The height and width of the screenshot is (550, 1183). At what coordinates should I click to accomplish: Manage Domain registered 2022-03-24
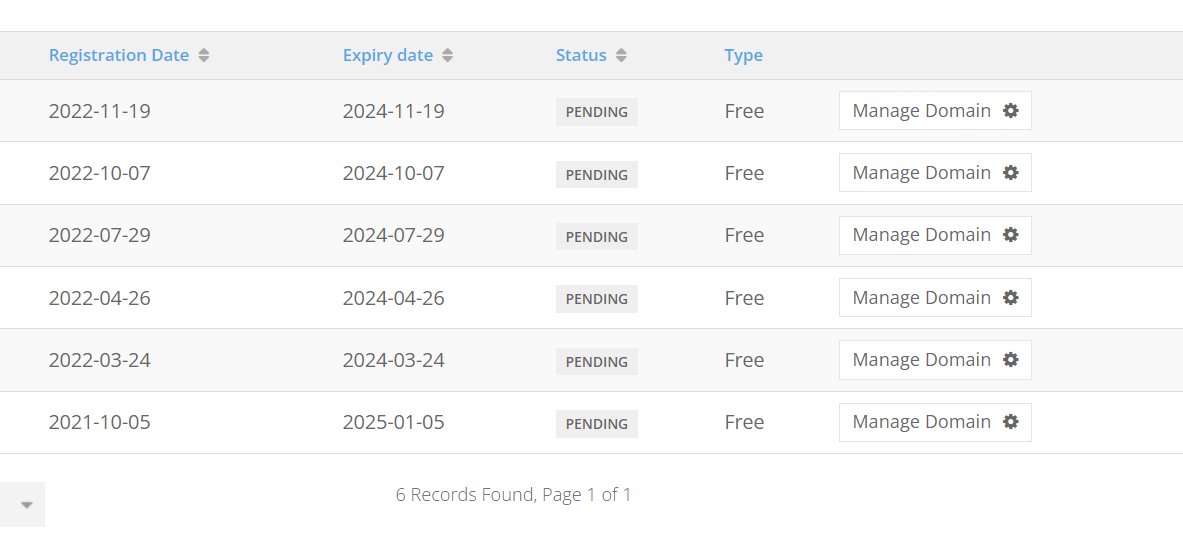coord(935,360)
